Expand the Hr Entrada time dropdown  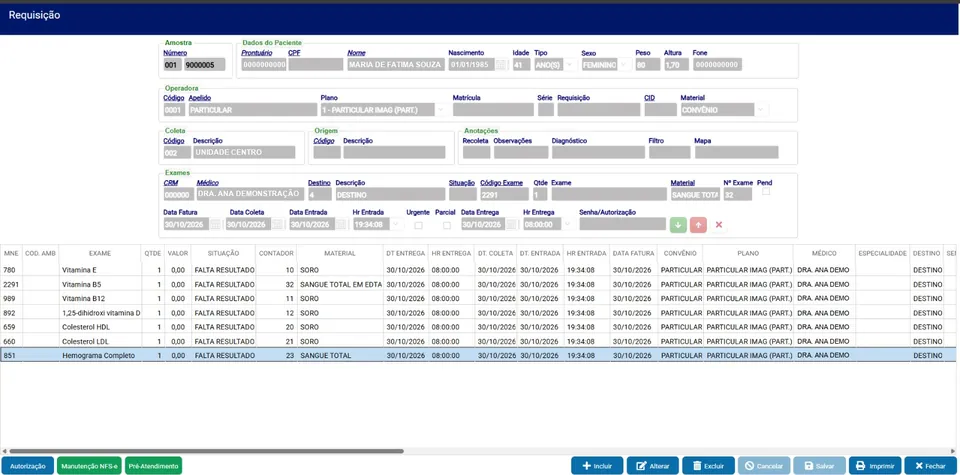(394, 225)
